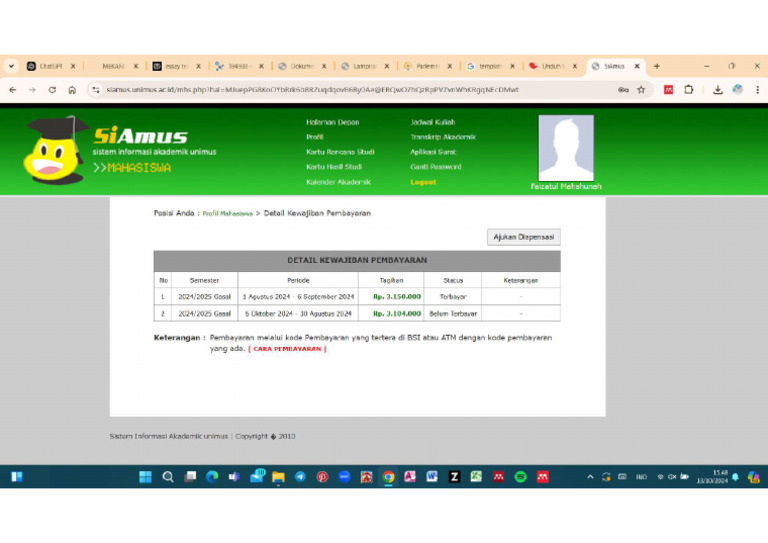The height and width of the screenshot is (543, 768).
Task: Close the SiAmus tab
Action: tap(637, 66)
